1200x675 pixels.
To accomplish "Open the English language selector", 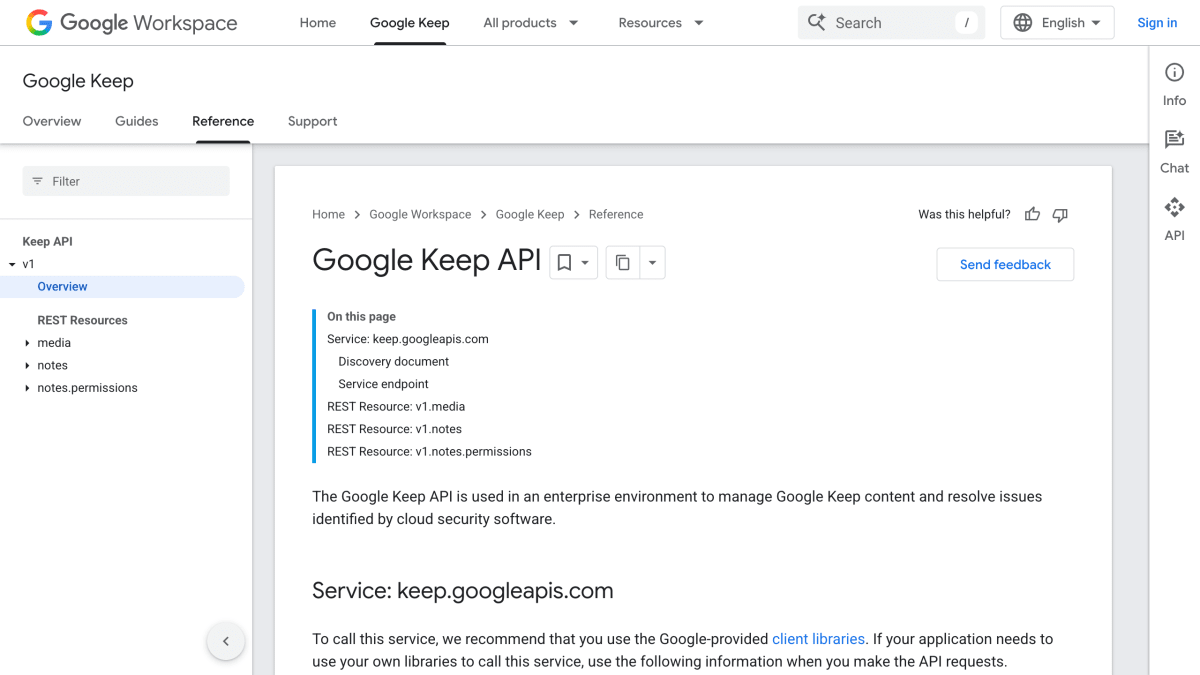I will (1057, 22).
